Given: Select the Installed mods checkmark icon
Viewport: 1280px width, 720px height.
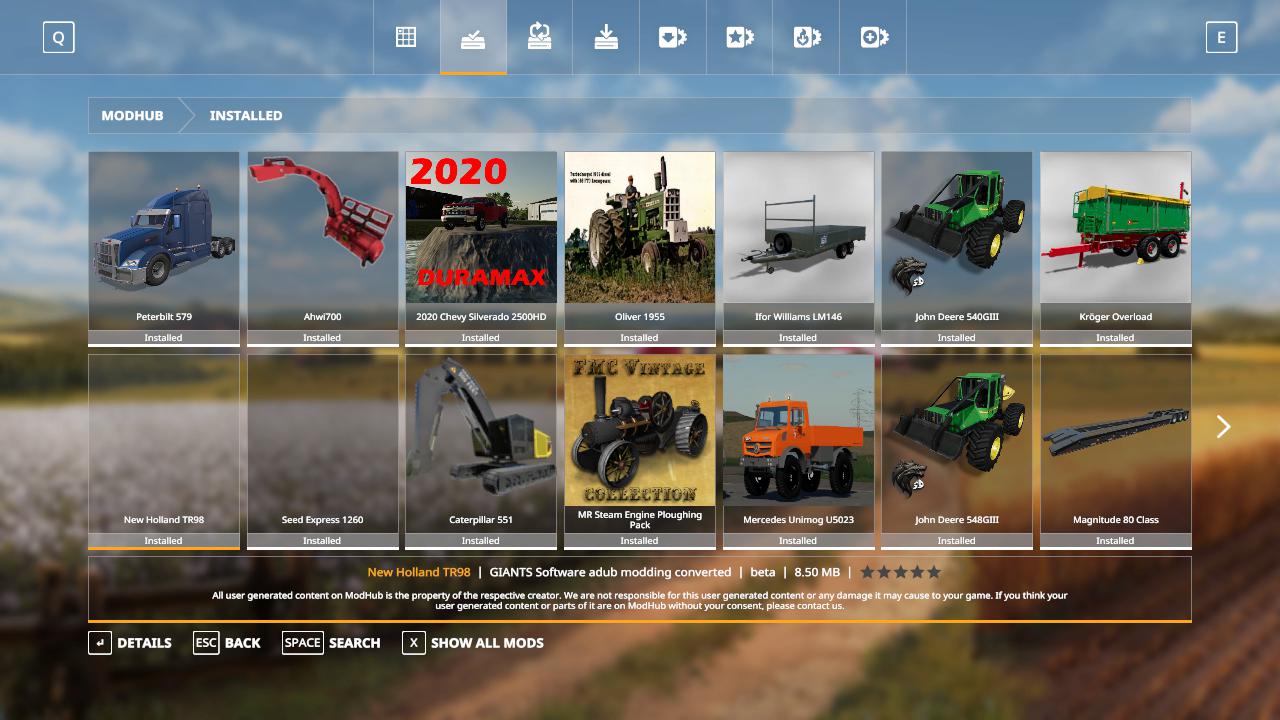Looking at the screenshot, I should pyautogui.click(x=473, y=38).
